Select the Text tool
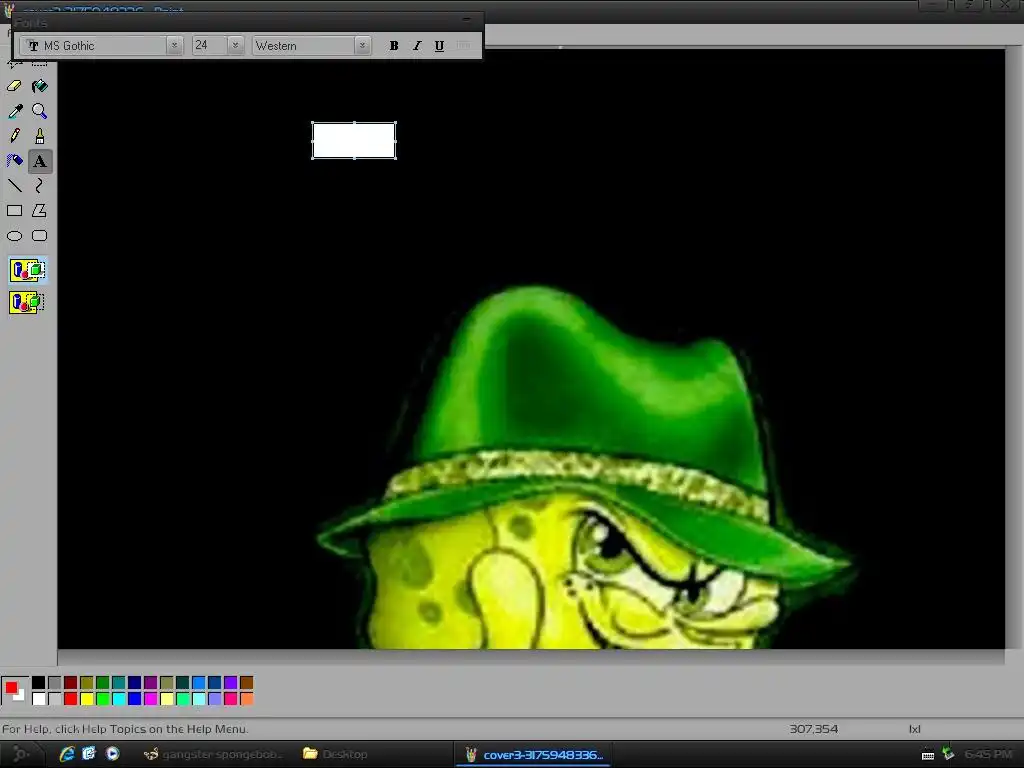Screen dimensions: 1024x768 tap(40, 161)
